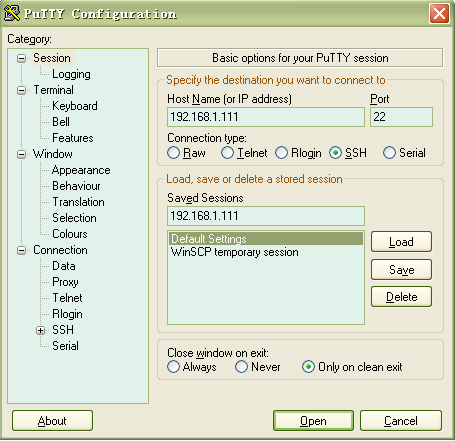Expand the SSH tree node
This screenshot has width=455, height=441.
click(x=40, y=330)
